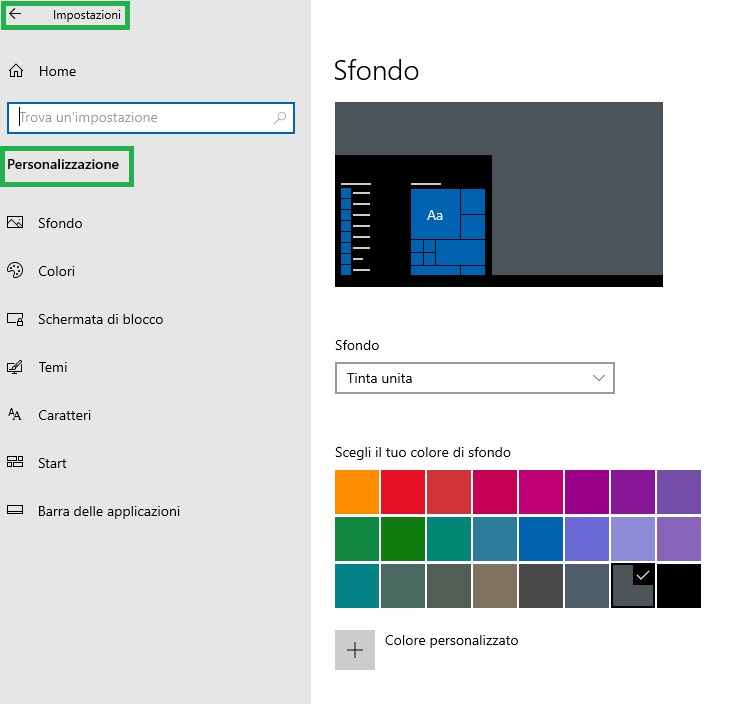Viewport: 750px width, 704px height.
Task: Click the search magnifier icon
Action: click(x=280, y=117)
